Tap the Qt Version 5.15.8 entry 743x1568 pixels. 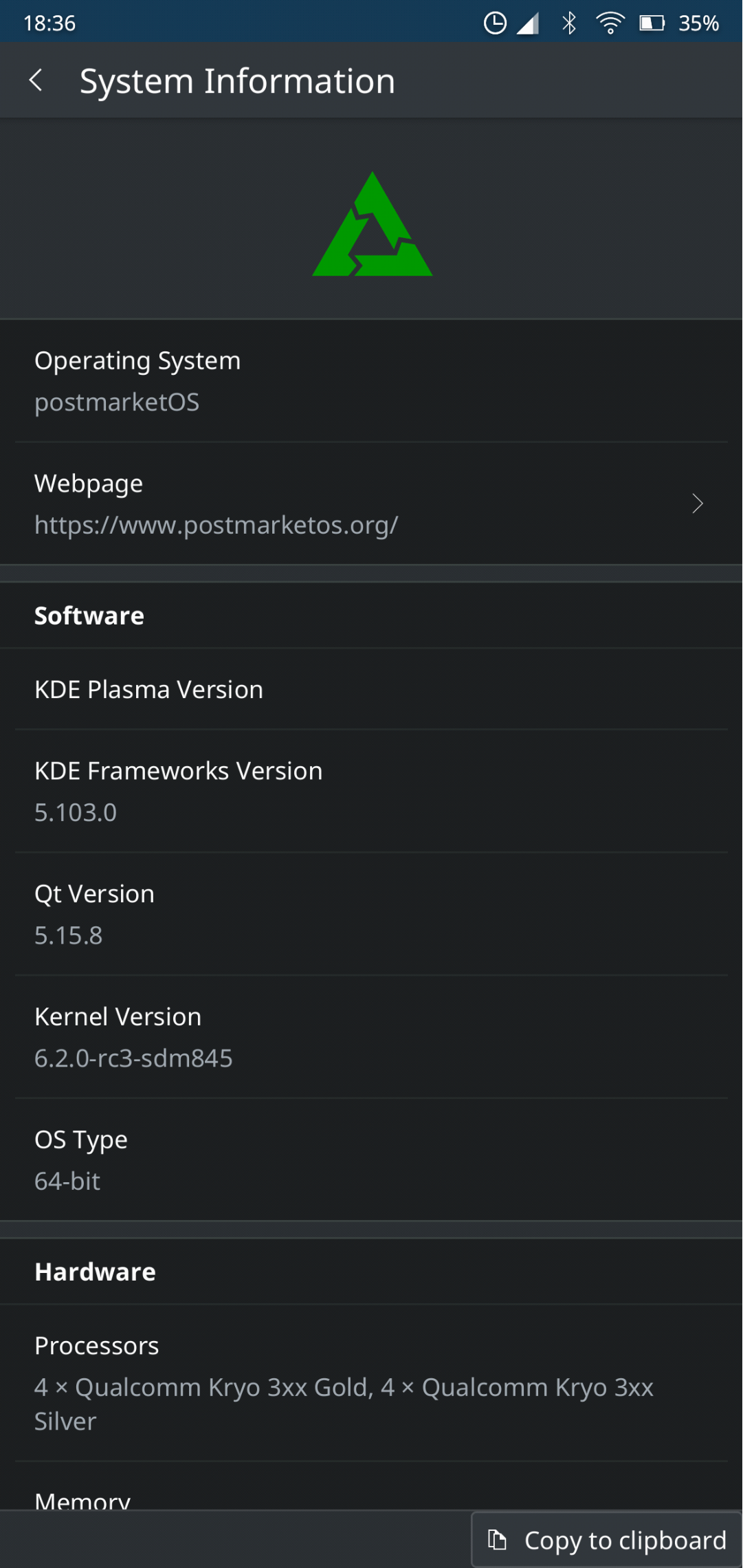coord(371,914)
